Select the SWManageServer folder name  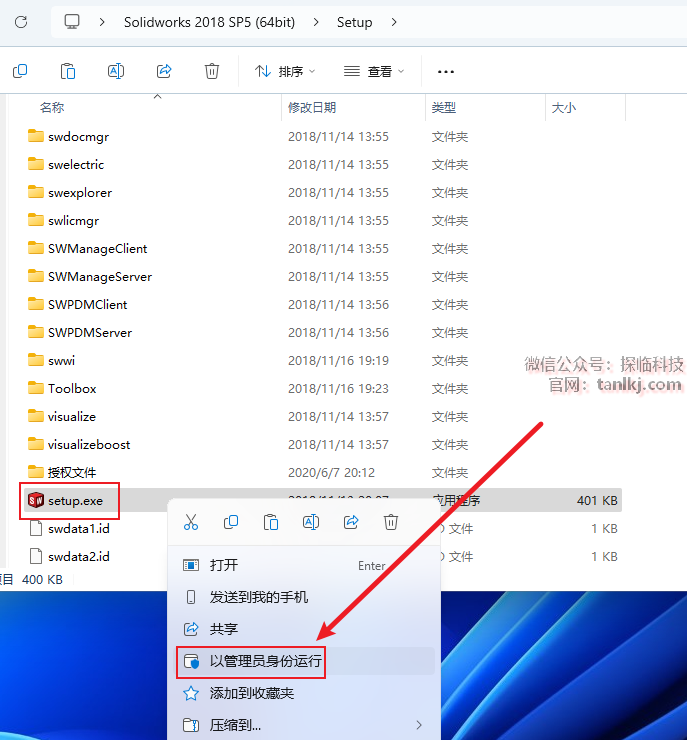[x=100, y=277]
